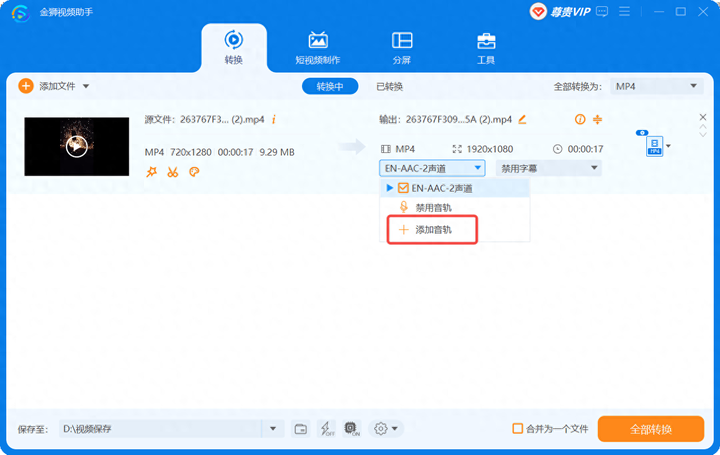Click the blue play arrow beside EN-AAC-2声道
Image resolution: width=720 pixels, height=455 pixels.
(390, 188)
